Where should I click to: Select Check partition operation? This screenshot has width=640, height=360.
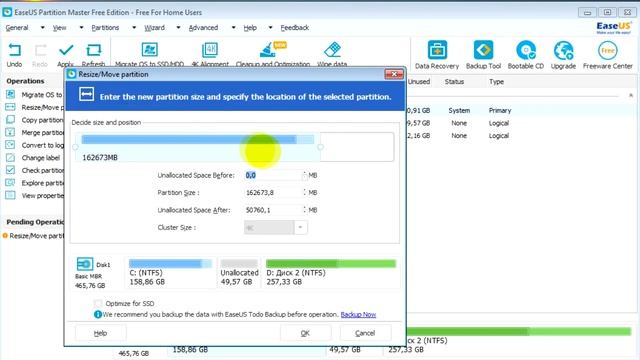click(35, 170)
